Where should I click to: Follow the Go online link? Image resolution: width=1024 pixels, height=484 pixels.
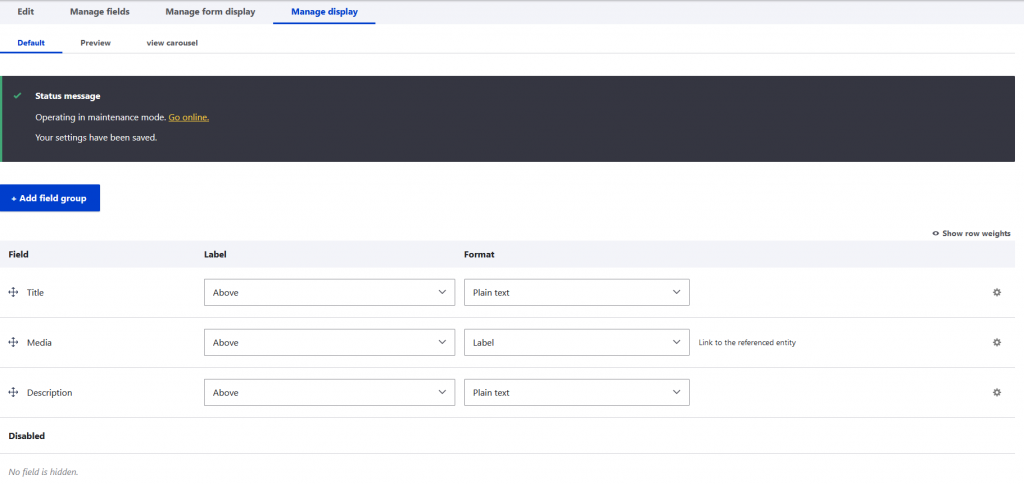[188, 117]
